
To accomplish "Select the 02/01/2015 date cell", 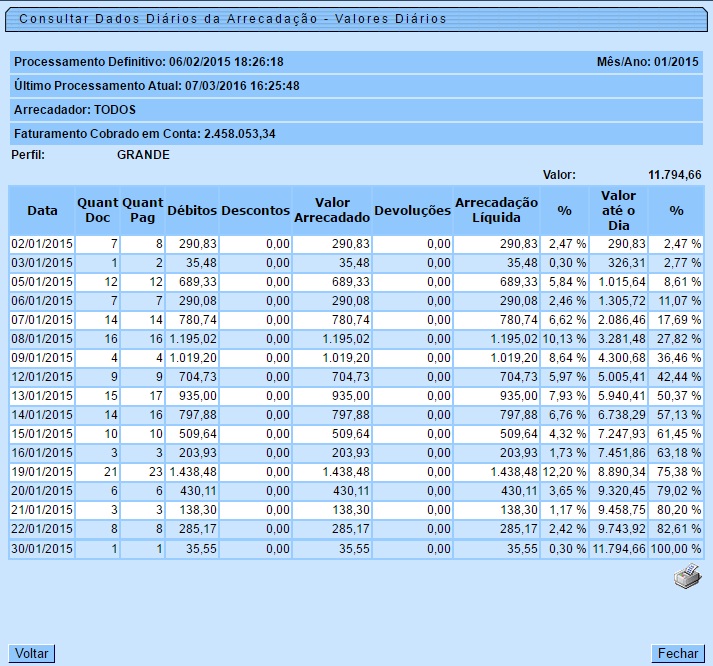I will pyautogui.click(x=42, y=244).
